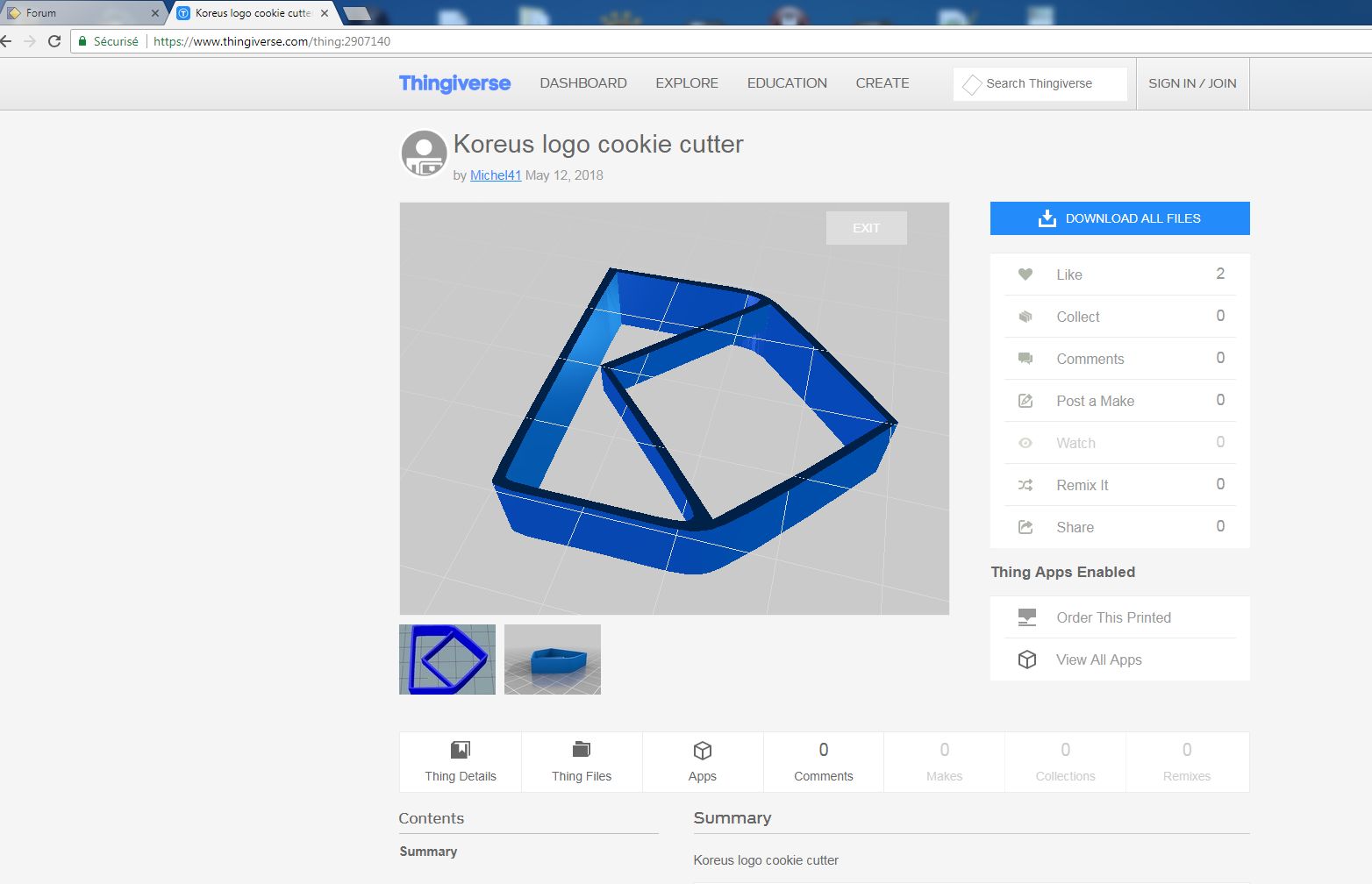Open the Thing Details tab
The width and height of the screenshot is (1372, 884).
tap(461, 762)
